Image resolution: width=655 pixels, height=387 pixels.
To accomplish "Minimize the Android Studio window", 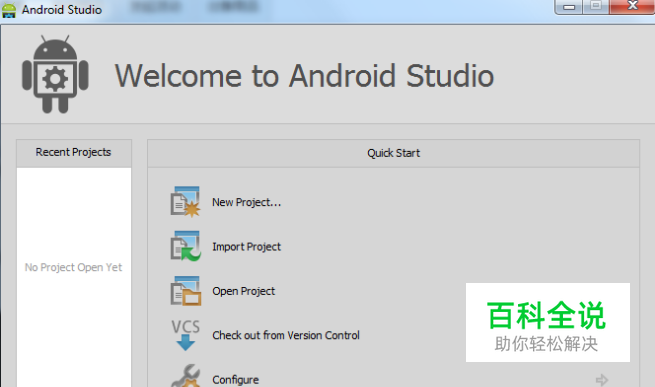I will [569, 7].
